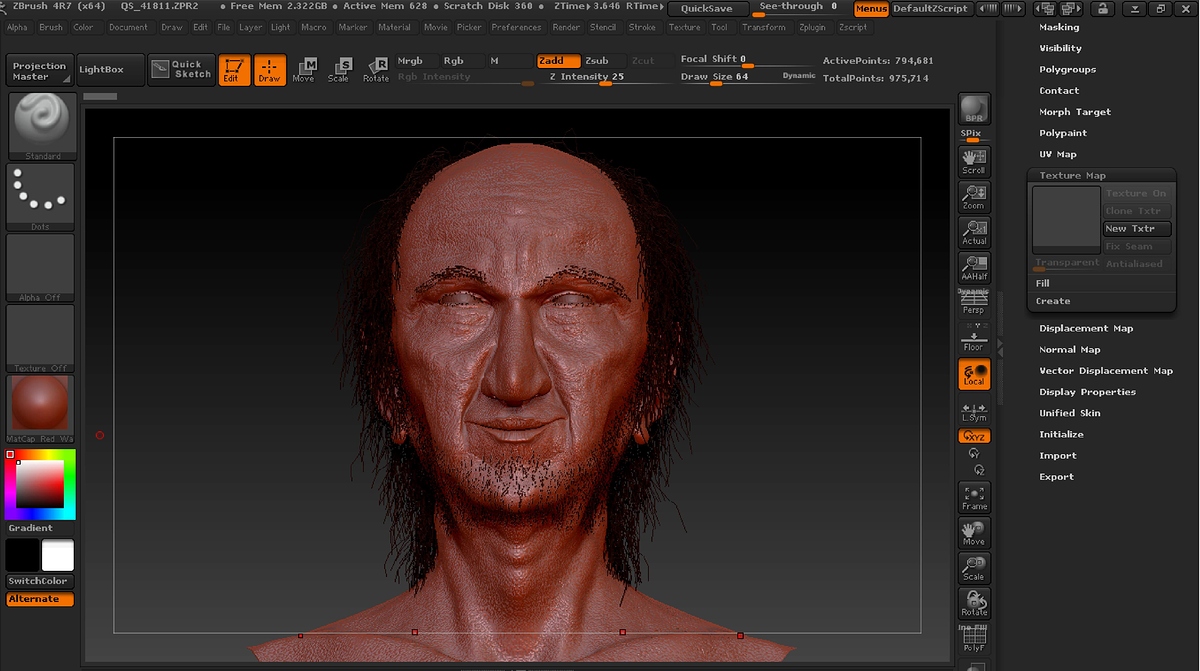The height and width of the screenshot is (671, 1200).
Task: Activate the Edit mode button
Action: [x=235, y=70]
